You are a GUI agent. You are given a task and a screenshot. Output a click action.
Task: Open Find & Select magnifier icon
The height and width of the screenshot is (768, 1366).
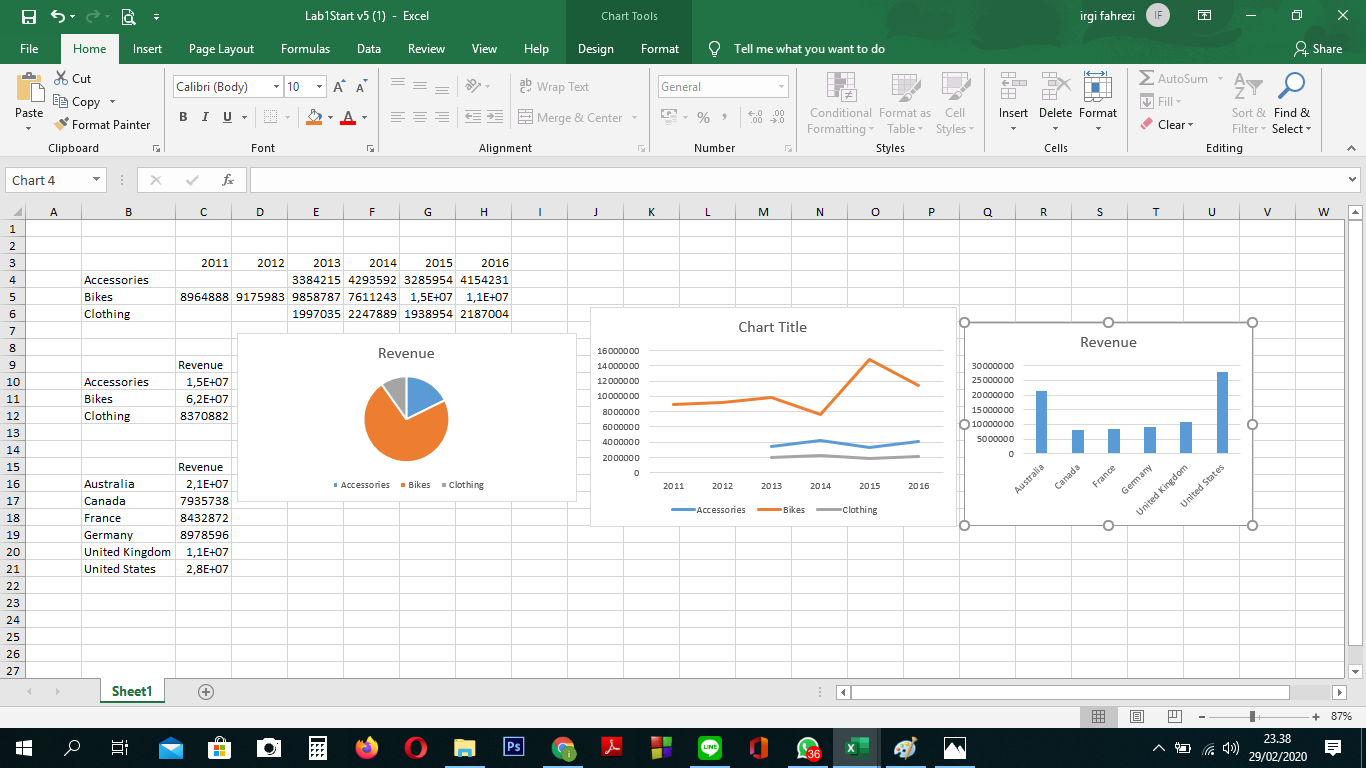tap(1292, 86)
